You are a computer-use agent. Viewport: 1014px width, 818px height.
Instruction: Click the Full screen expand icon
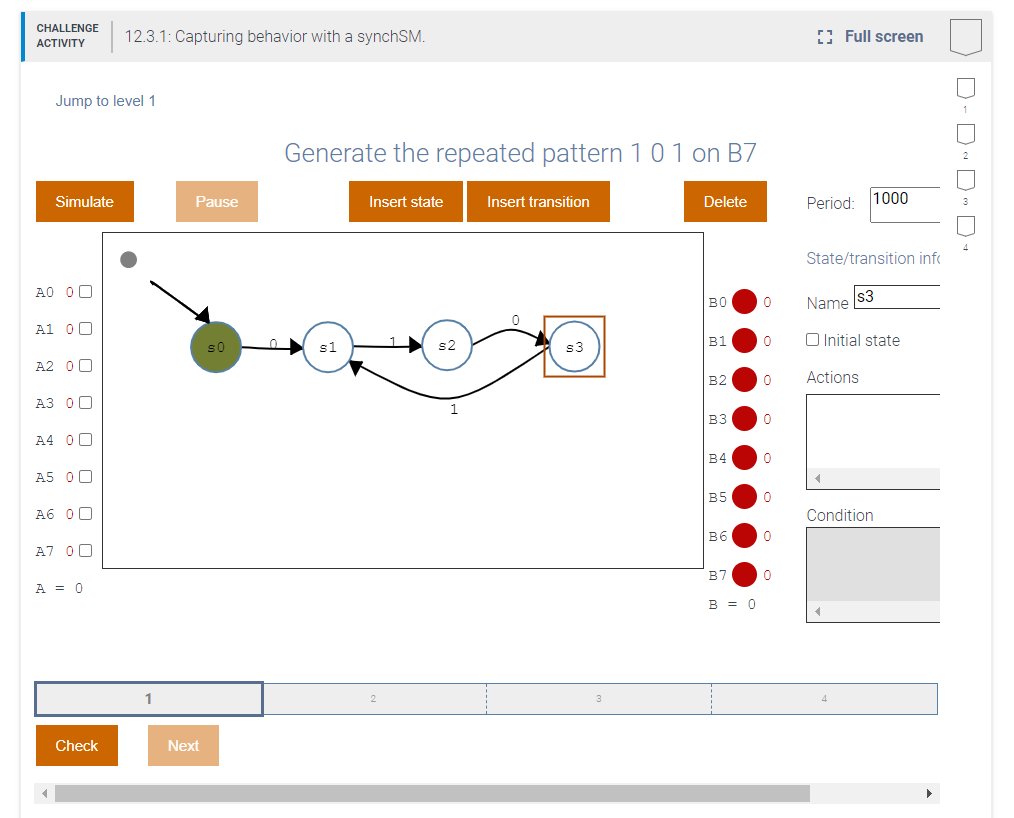[824, 37]
